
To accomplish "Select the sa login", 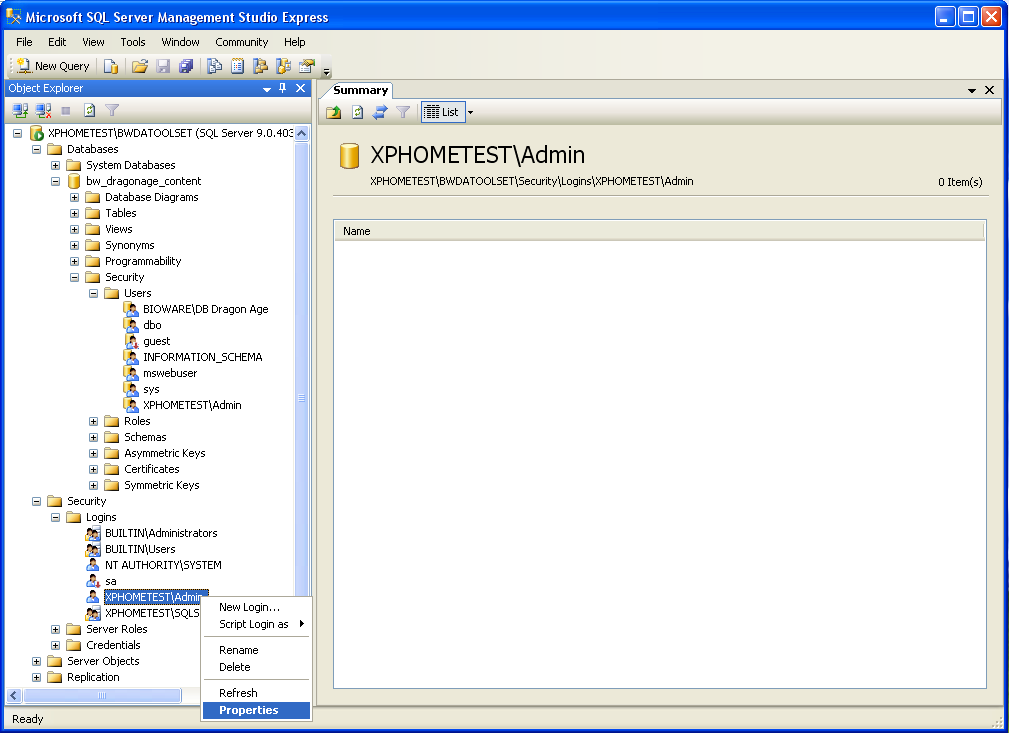I will 111,581.
